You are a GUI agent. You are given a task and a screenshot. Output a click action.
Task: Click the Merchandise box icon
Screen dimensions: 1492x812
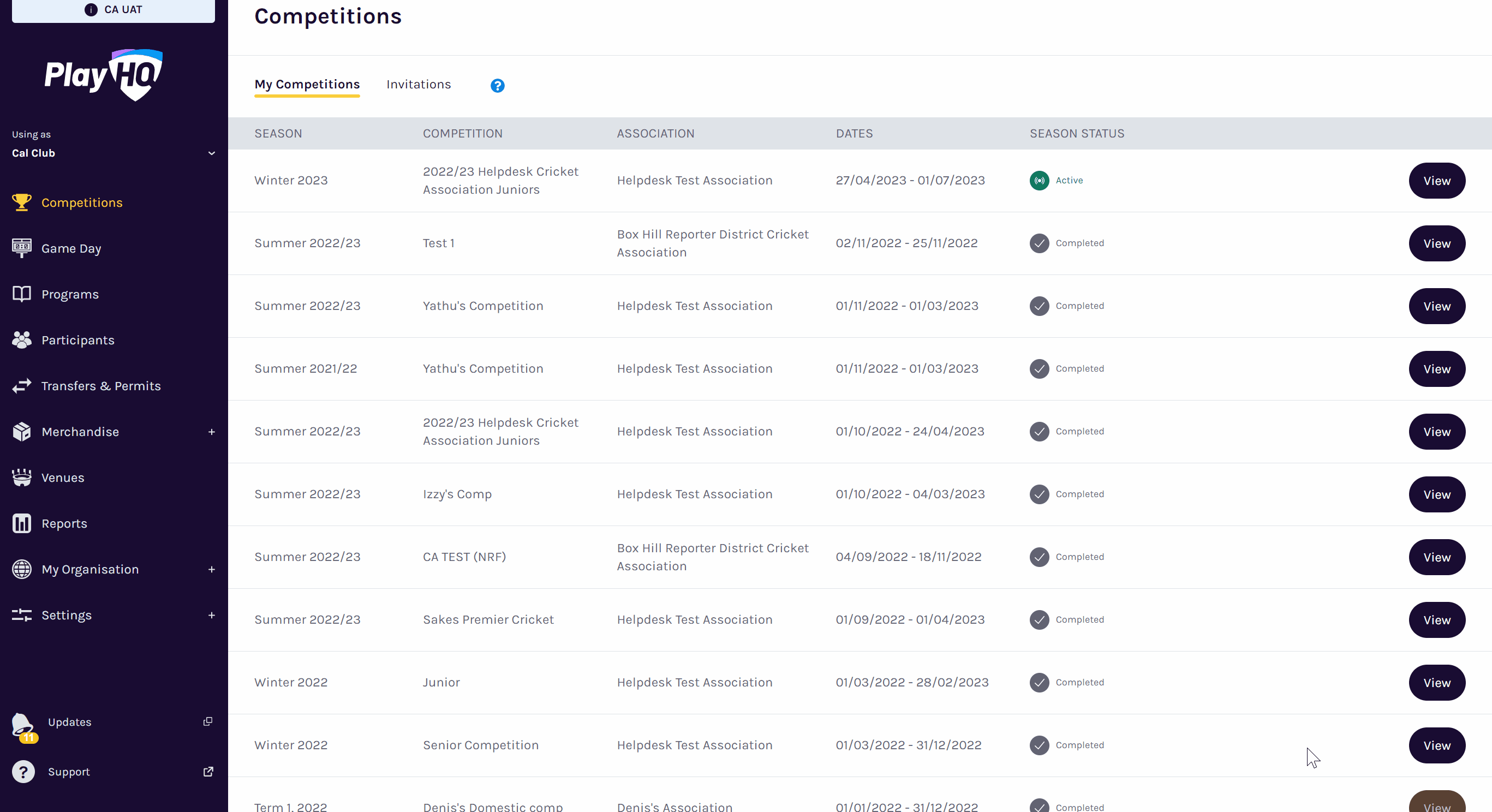[x=22, y=432]
